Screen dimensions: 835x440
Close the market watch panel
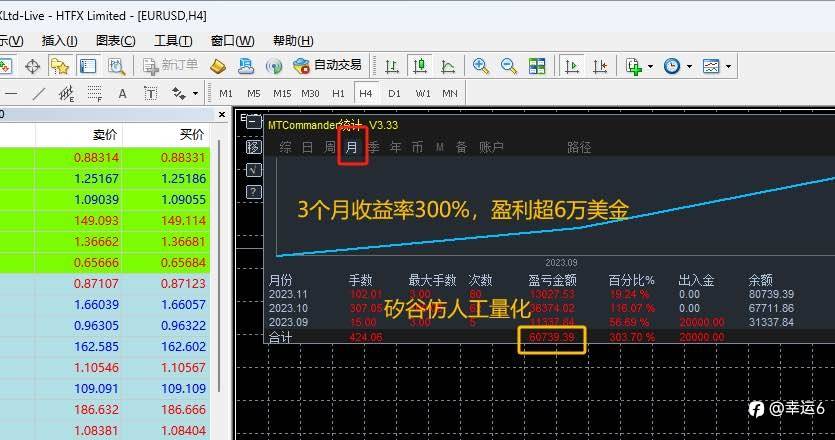pos(222,115)
